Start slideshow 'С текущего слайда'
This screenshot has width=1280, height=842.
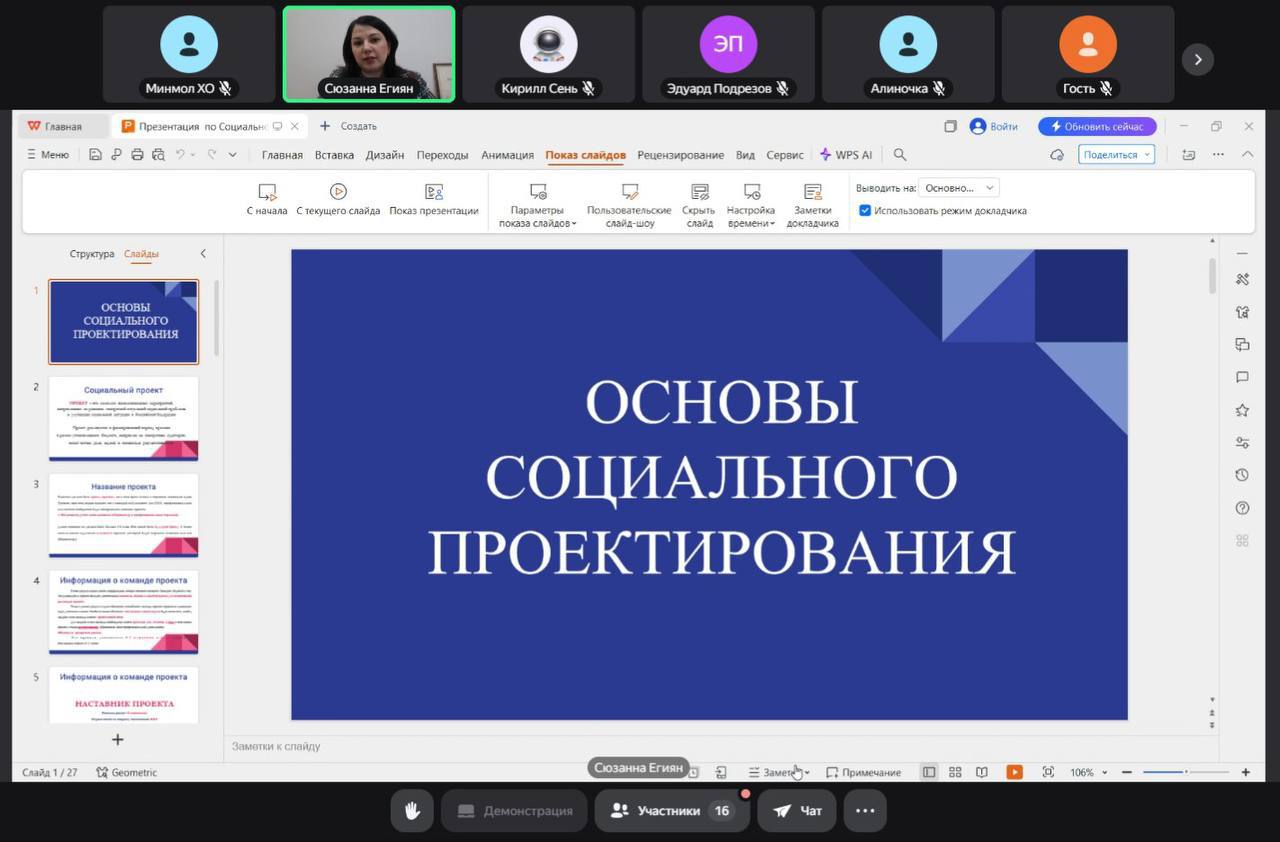coord(338,192)
